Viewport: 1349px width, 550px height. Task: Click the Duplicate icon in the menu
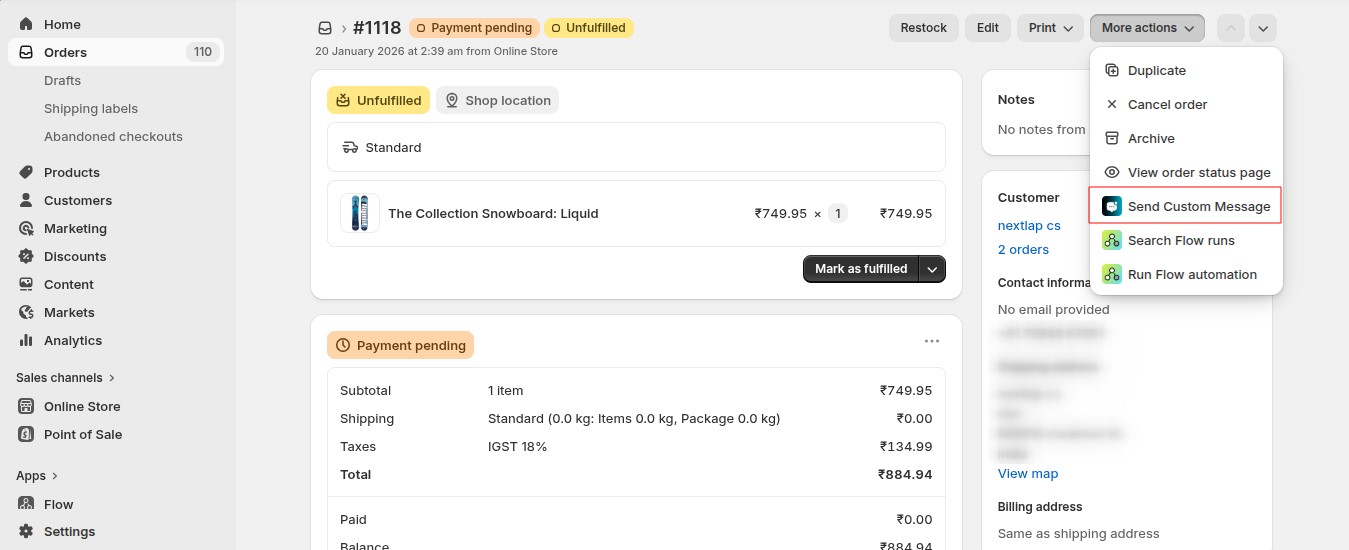pos(1112,71)
